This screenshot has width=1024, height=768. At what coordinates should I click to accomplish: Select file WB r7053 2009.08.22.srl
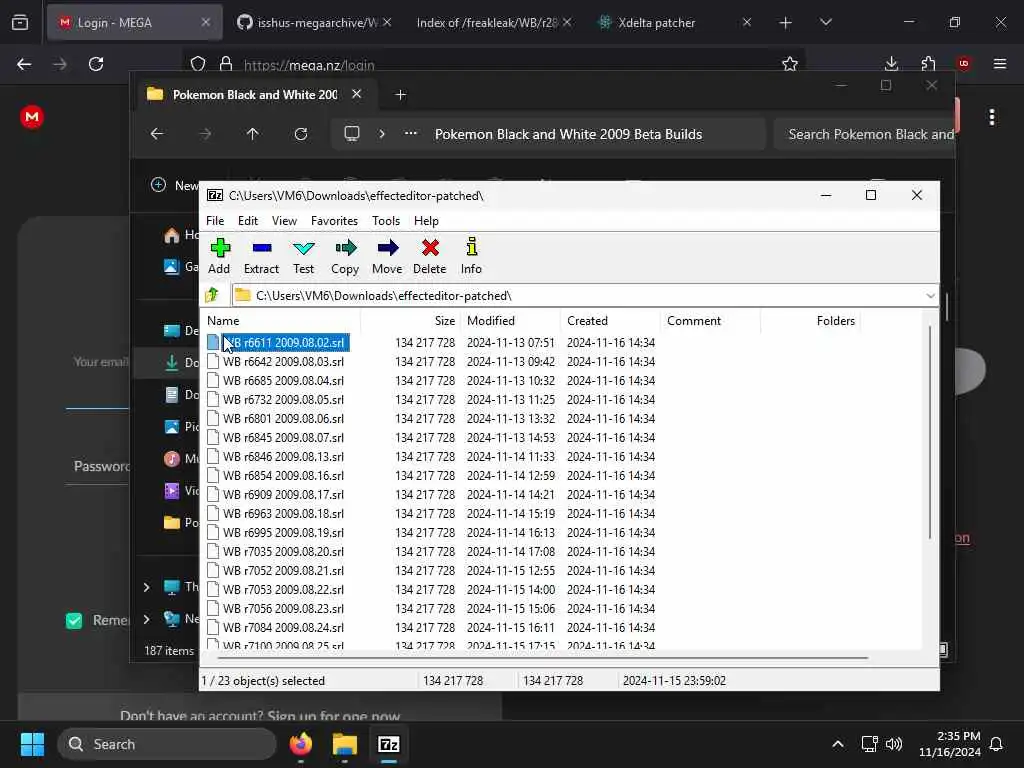point(283,589)
